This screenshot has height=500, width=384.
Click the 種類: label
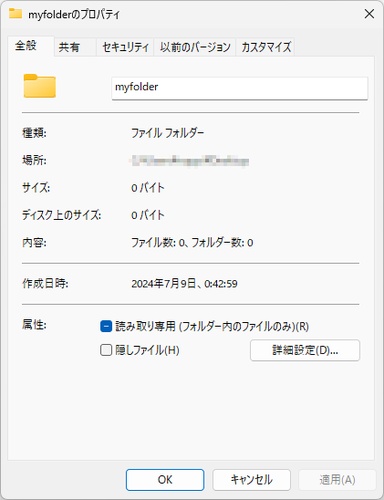tap(34, 133)
